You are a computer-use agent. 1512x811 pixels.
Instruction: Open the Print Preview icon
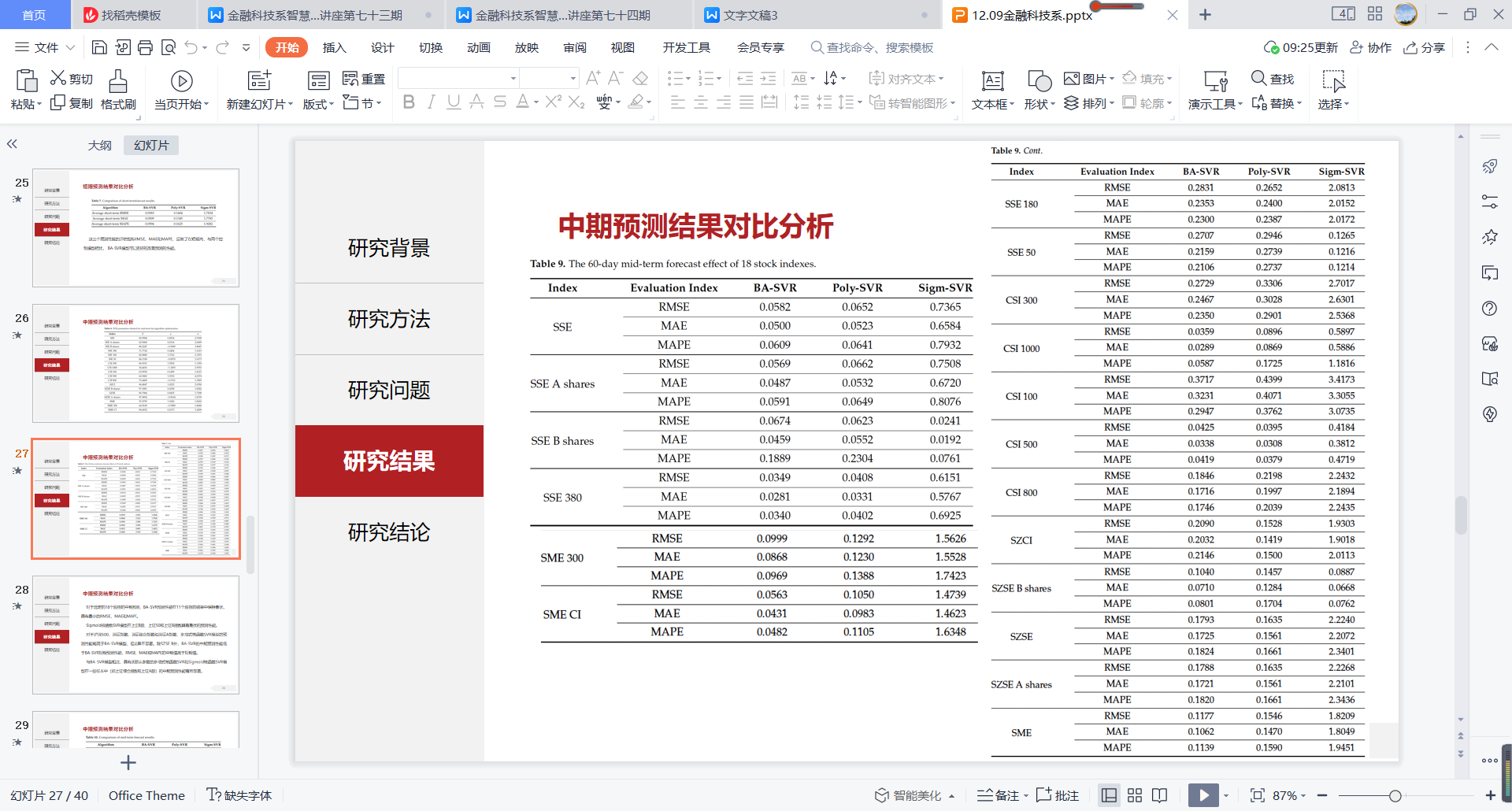click(168, 47)
